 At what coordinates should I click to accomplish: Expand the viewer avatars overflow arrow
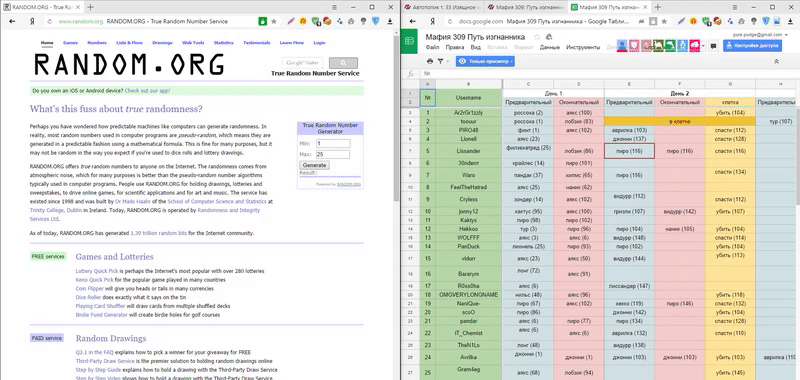(703, 45)
